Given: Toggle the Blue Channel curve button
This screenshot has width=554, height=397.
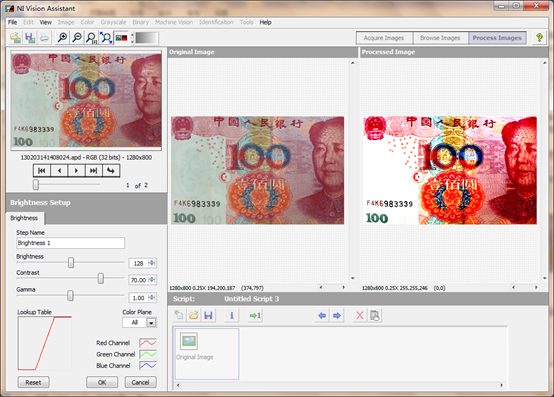Looking at the screenshot, I should point(148,365).
